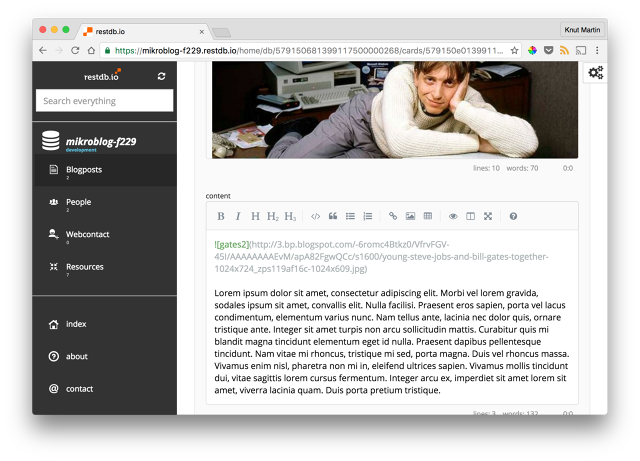Toggle preview with the eye icon
The width and height of the screenshot is (640, 461).
pos(453,216)
